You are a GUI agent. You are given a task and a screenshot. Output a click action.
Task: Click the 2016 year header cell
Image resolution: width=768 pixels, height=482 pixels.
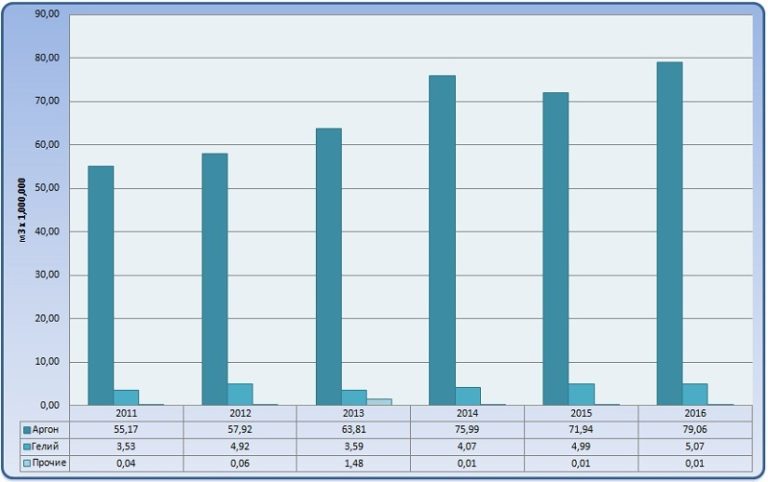pyautogui.click(x=695, y=413)
